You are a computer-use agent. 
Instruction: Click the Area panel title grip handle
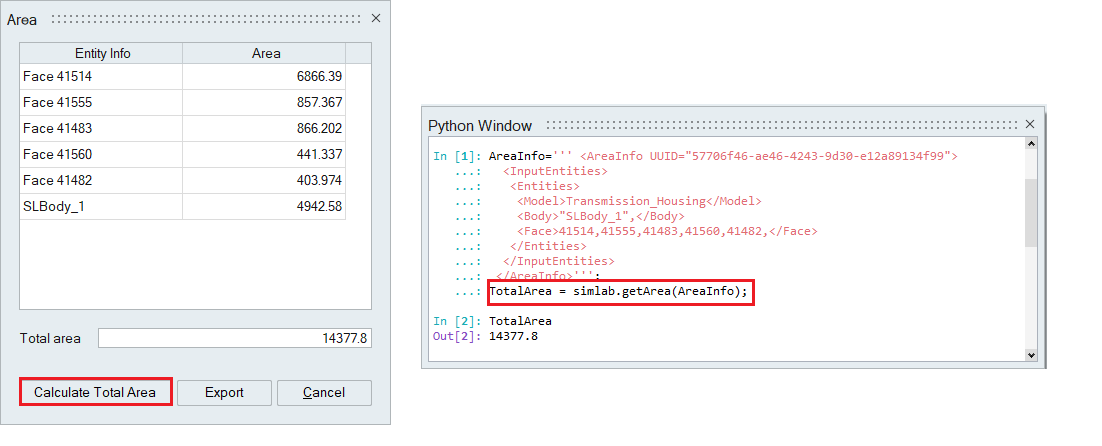(208, 18)
